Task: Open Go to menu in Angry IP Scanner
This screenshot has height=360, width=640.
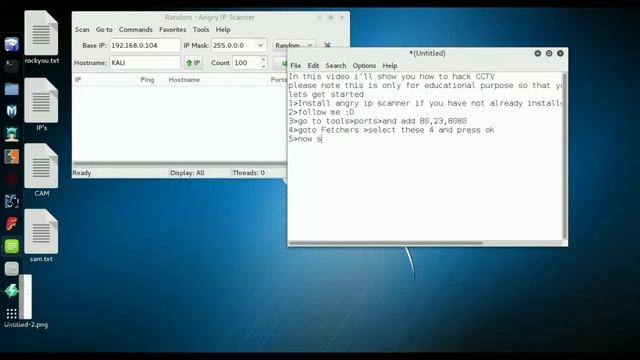Action: point(104,30)
